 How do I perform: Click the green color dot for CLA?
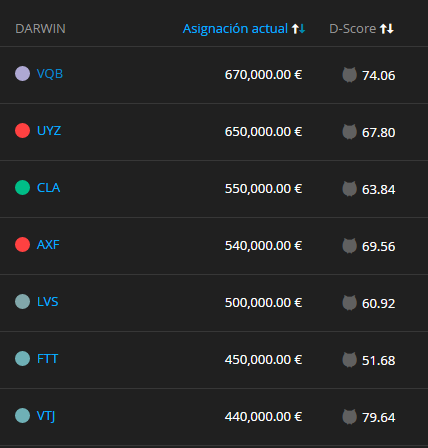(22, 188)
